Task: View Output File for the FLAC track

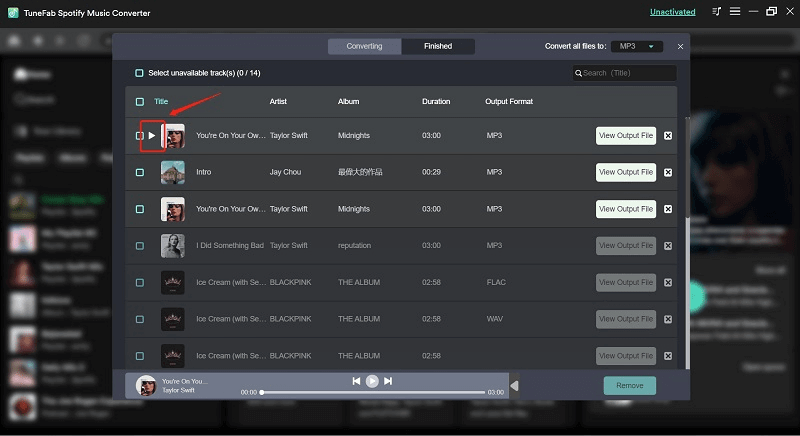Action: tap(626, 283)
